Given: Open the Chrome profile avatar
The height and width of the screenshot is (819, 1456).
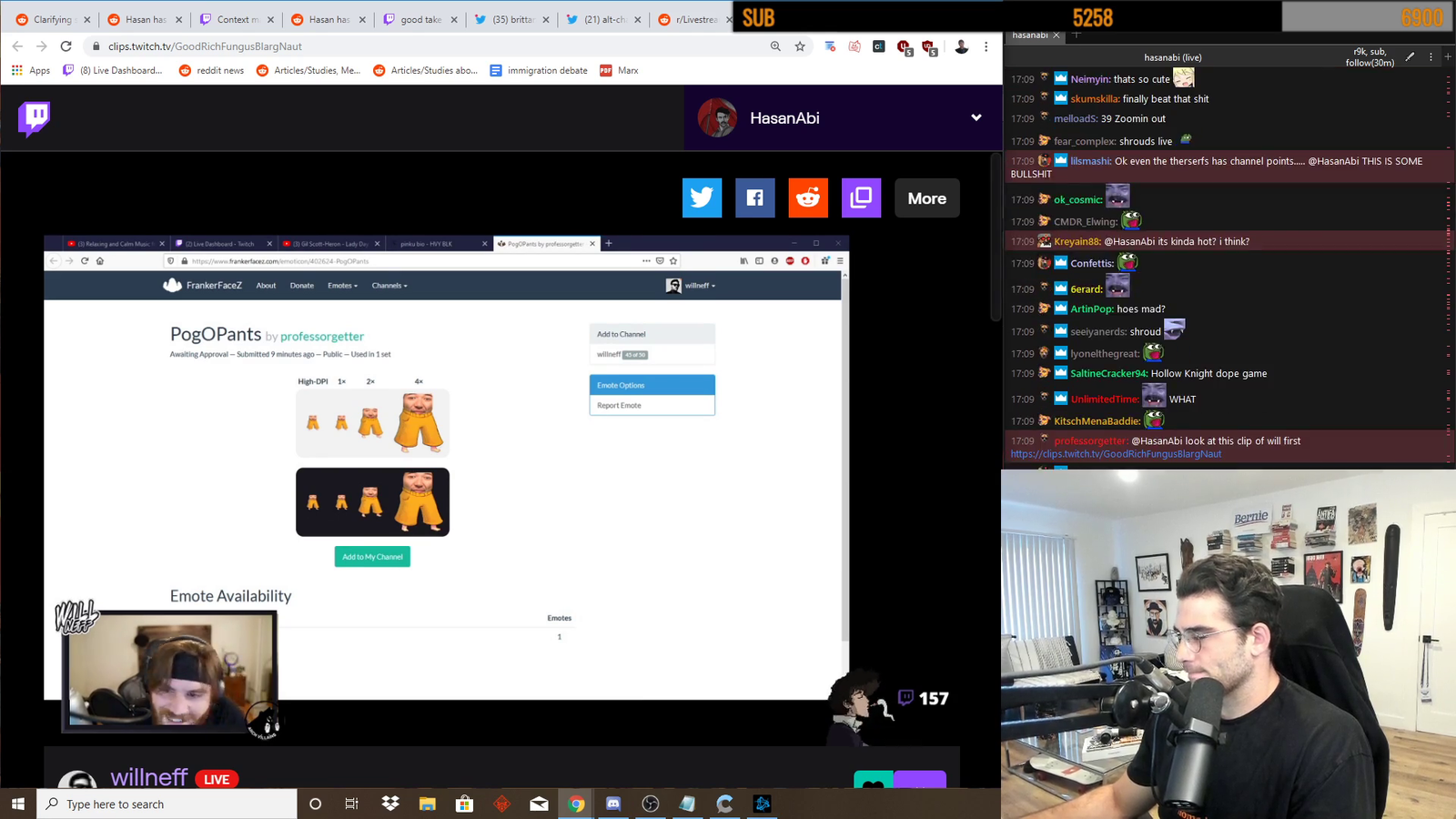Looking at the screenshot, I should [x=961, y=46].
